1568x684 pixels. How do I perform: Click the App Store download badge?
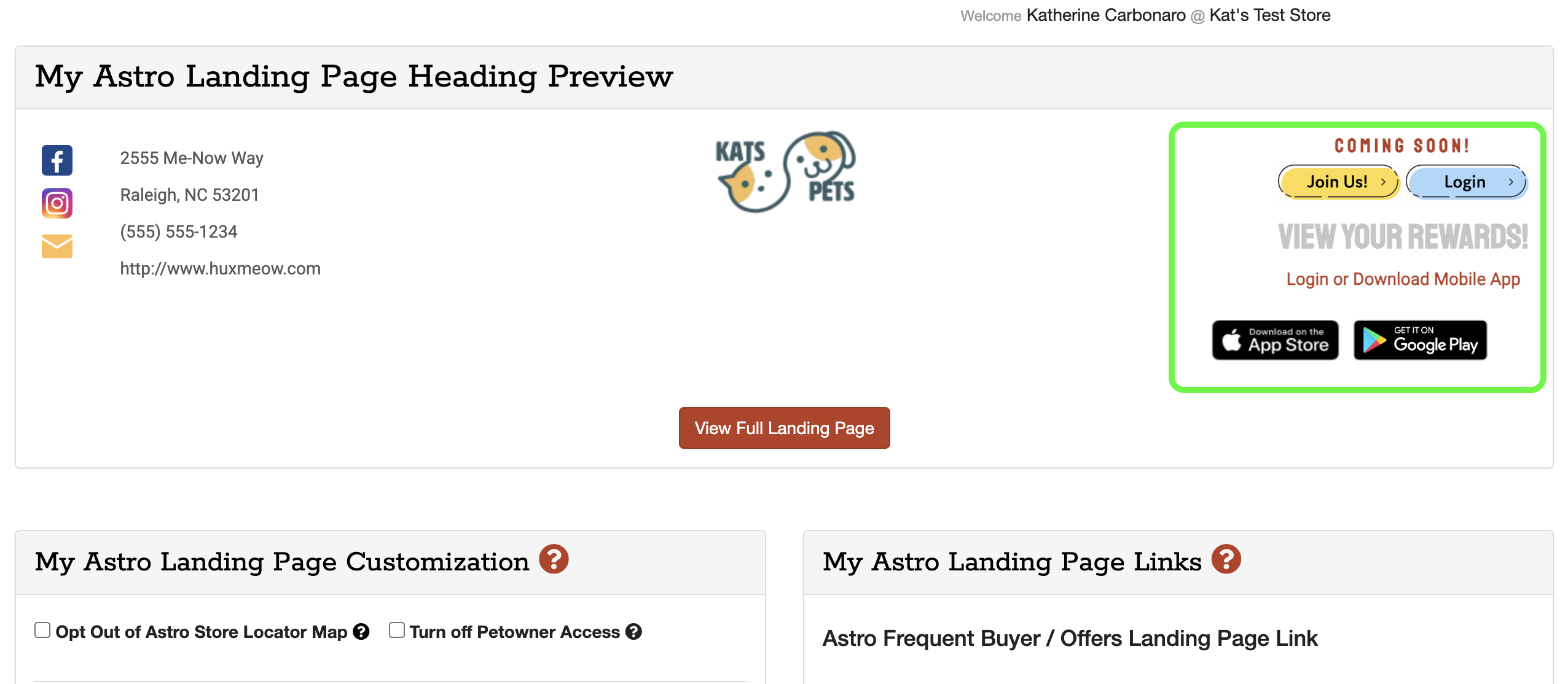[1275, 340]
